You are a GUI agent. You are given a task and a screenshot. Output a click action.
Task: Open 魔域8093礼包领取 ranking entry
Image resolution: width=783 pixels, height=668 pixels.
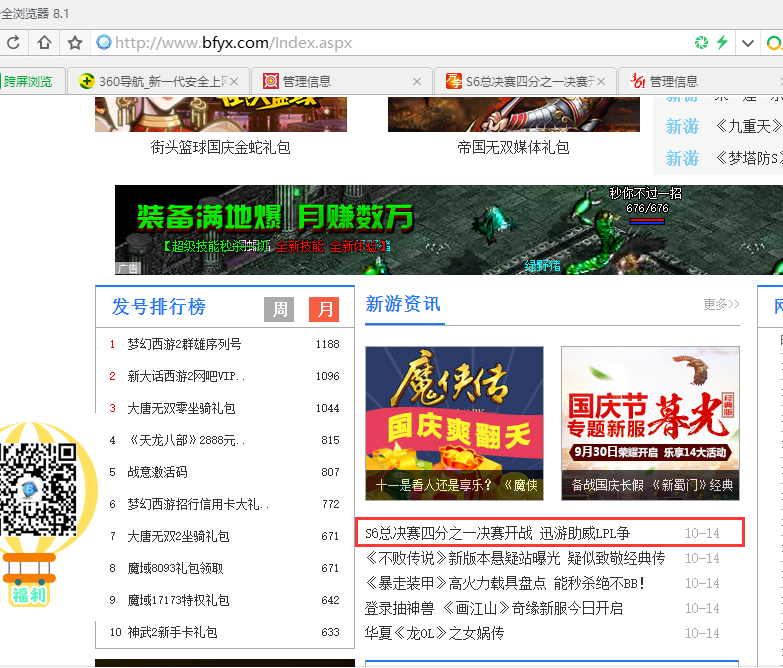tap(175, 568)
